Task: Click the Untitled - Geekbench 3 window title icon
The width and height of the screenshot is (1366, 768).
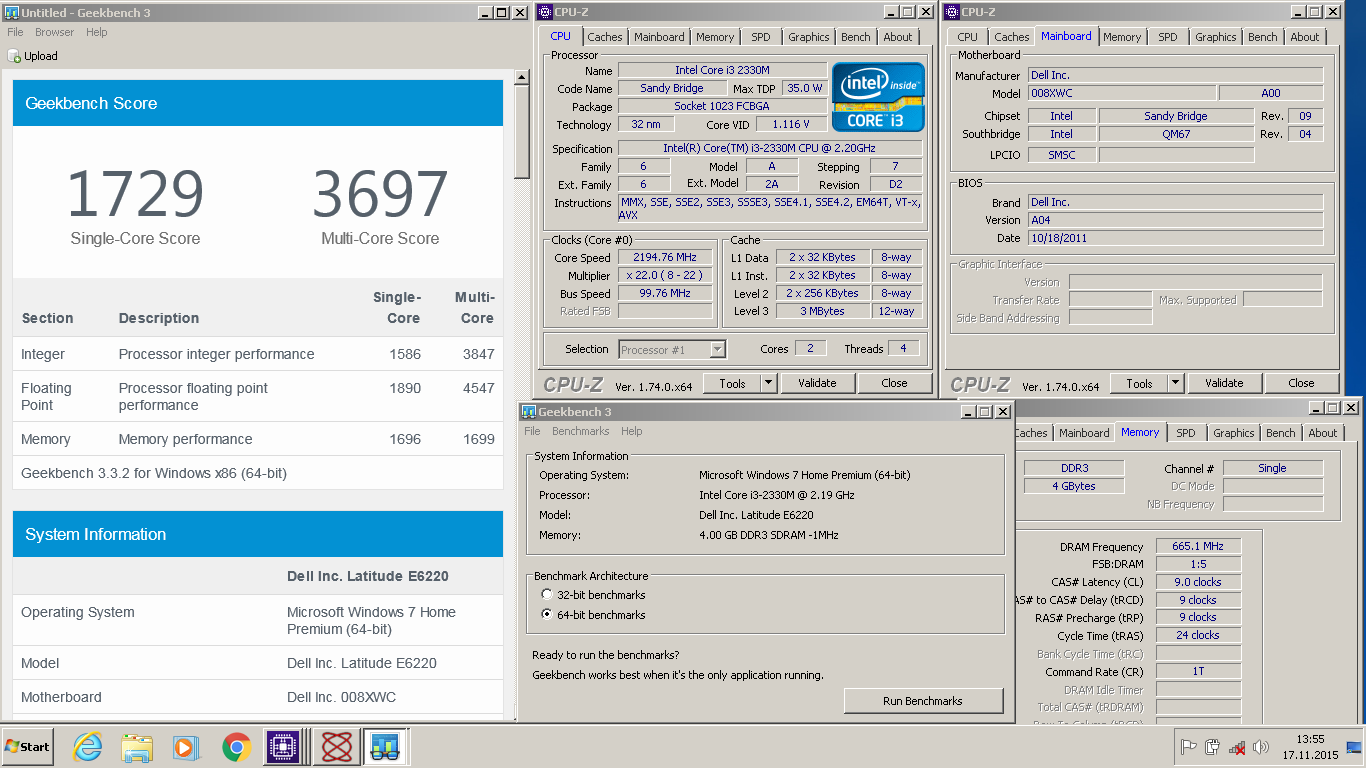Action: (12, 12)
